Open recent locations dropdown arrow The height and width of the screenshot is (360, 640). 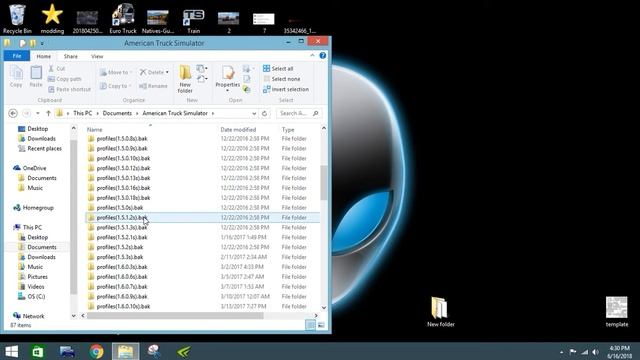click(38, 113)
